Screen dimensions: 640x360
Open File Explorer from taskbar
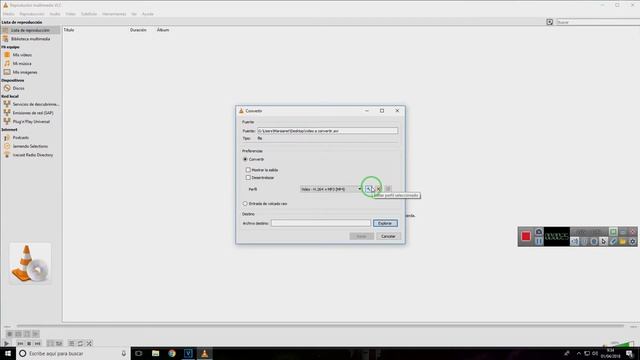coord(156,353)
